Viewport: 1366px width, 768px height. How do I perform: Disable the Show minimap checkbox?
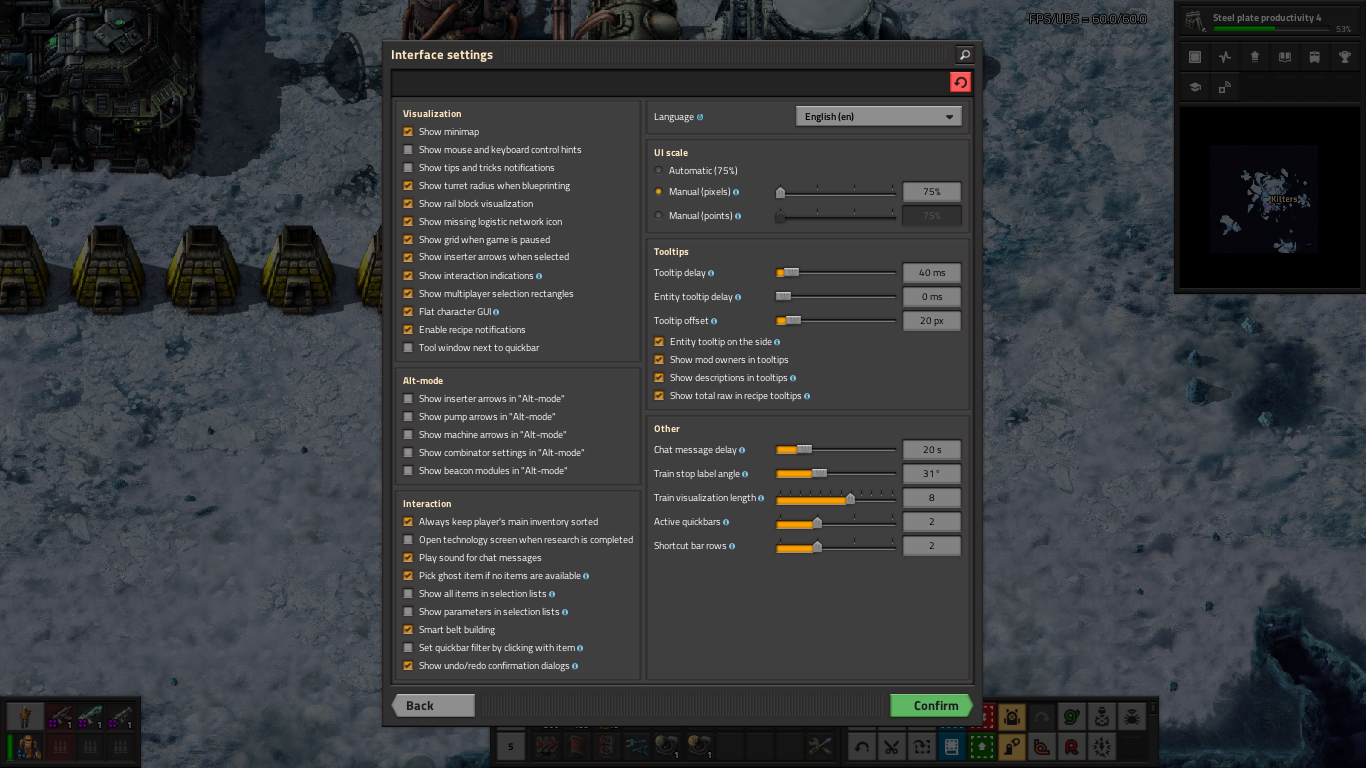[408, 132]
